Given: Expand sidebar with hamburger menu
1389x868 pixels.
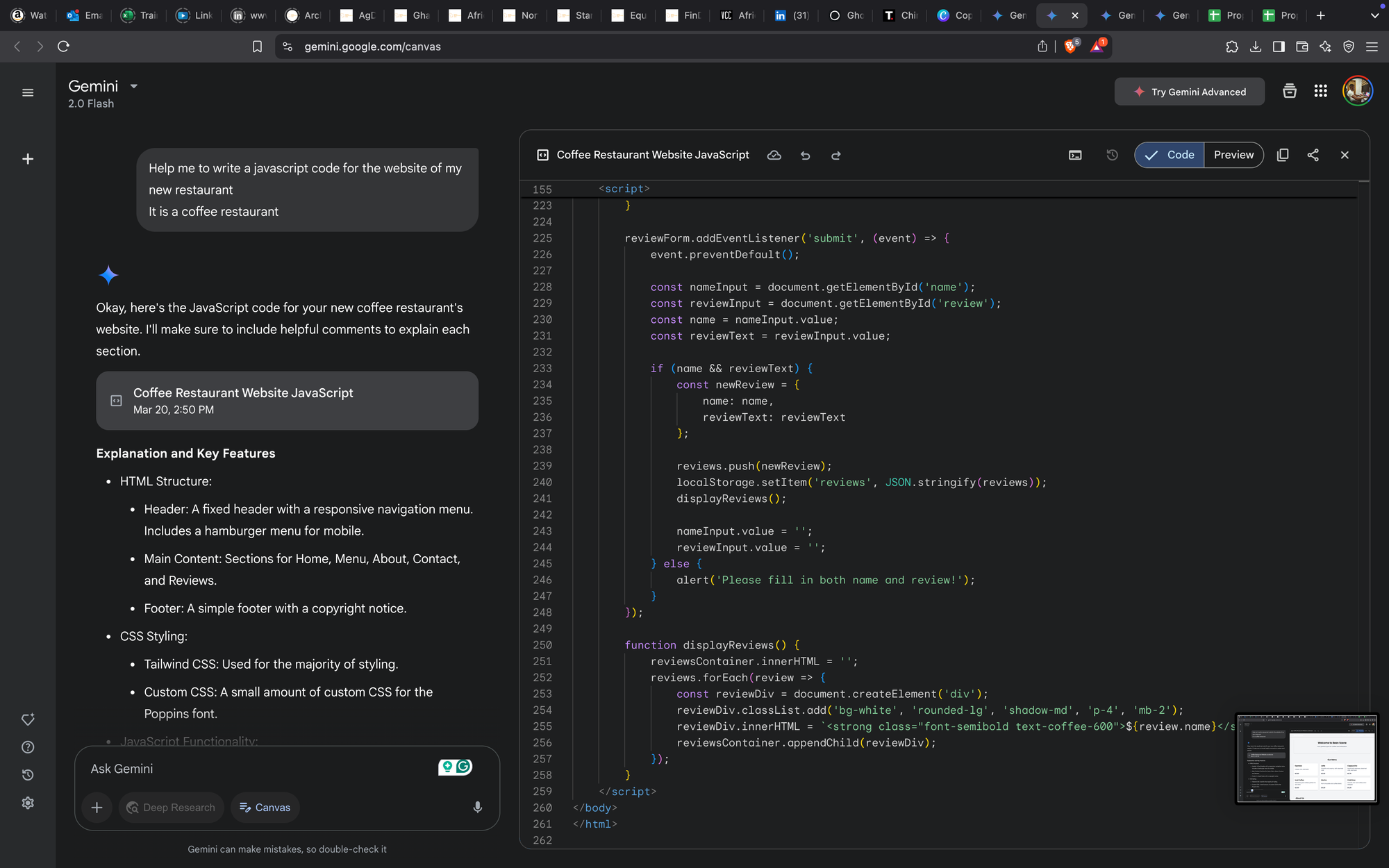Looking at the screenshot, I should click(28, 92).
